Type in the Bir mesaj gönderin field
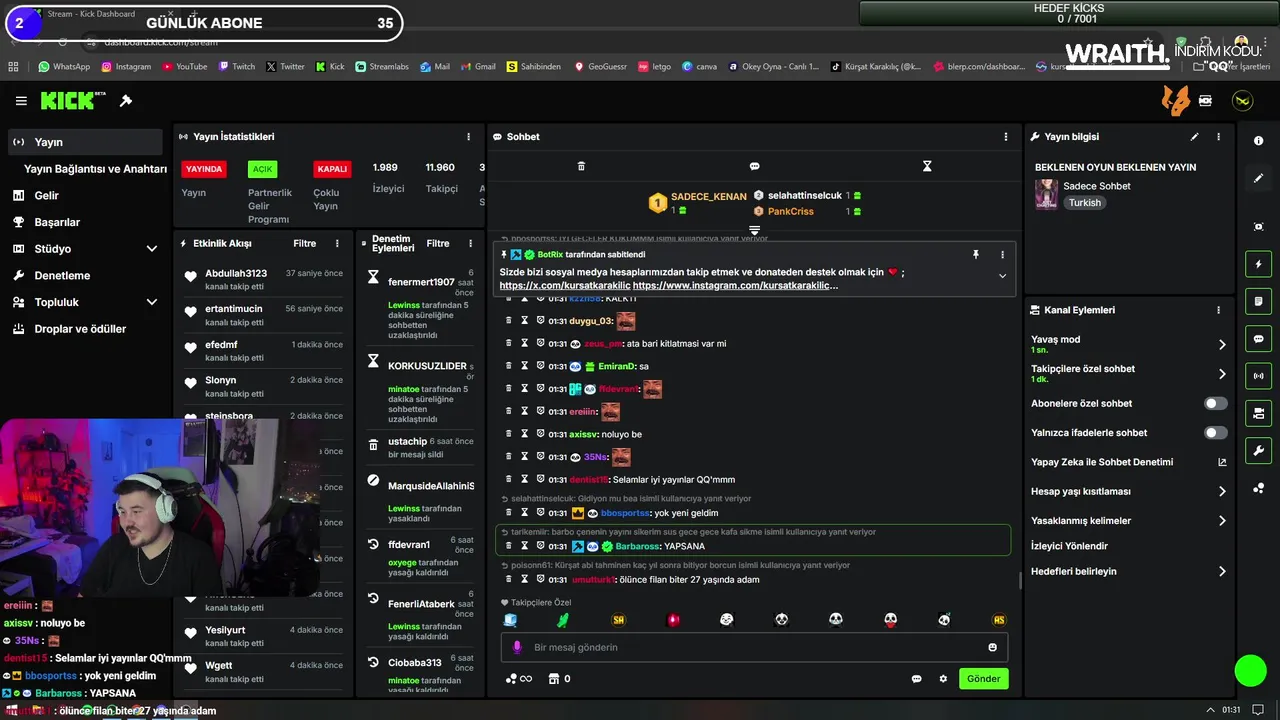The image size is (1280, 720). tap(754, 647)
